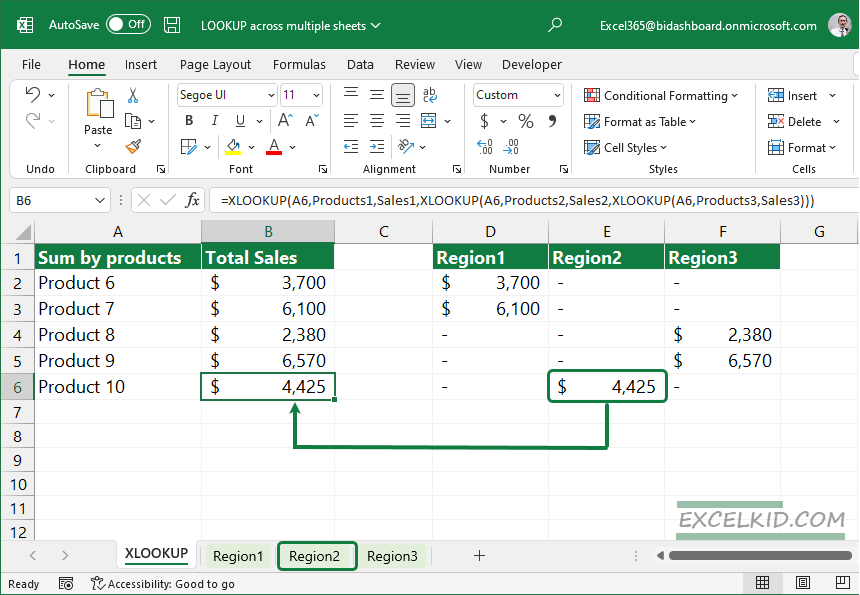Toggle Bold formatting

coord(189,121)
